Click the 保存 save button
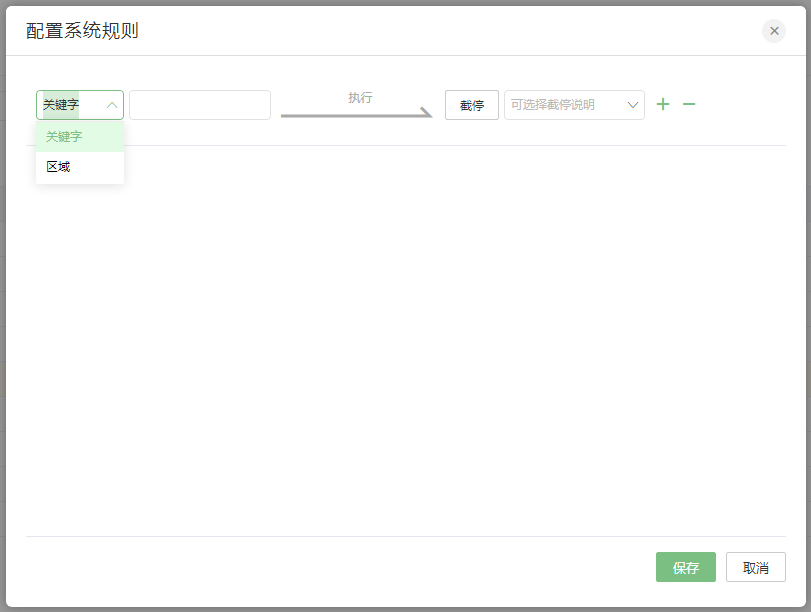This screenshot has width=811, height=612. pos(686,567)
